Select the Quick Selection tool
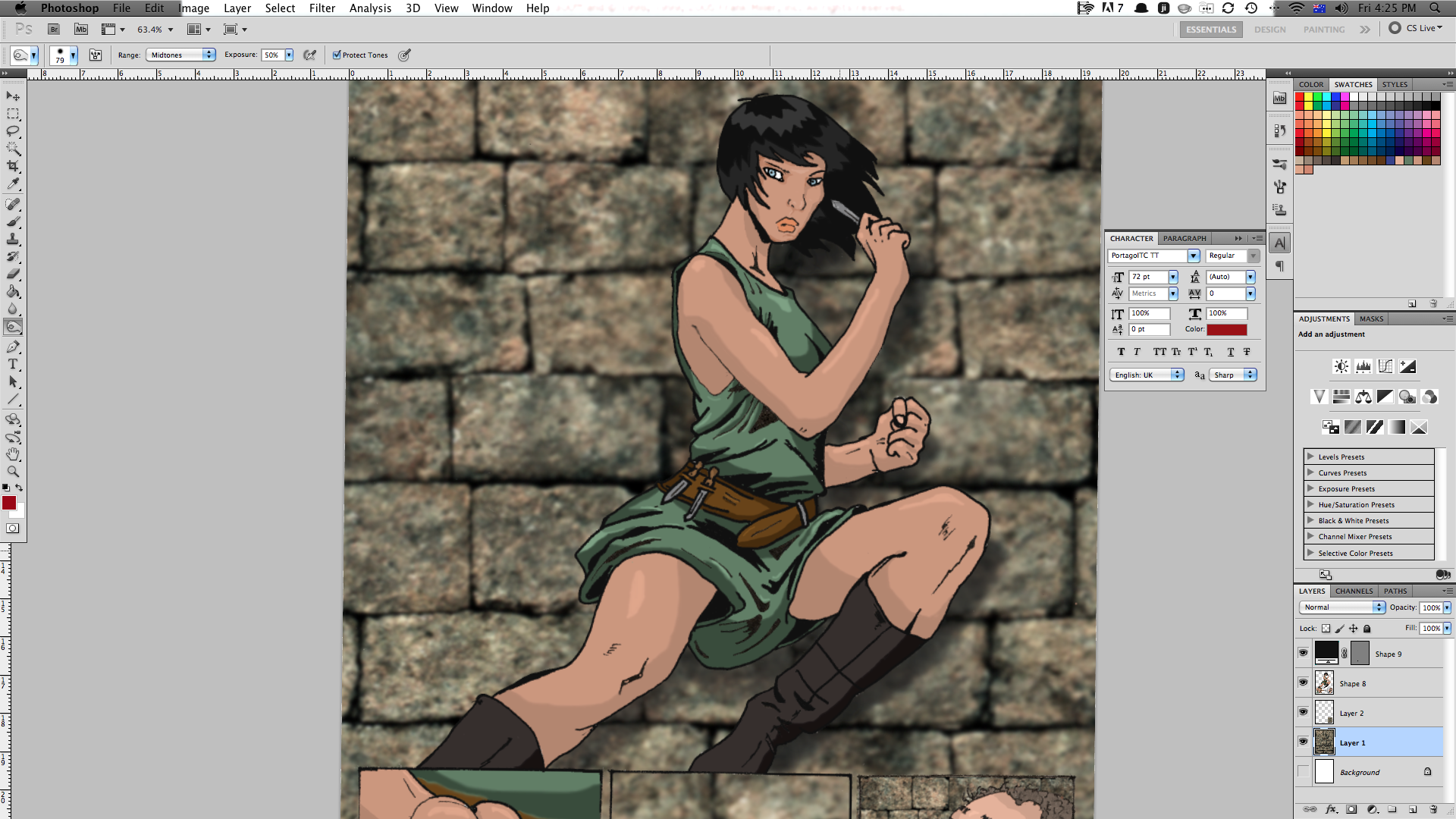1456x819 pixels. click(x=13, y=149)
